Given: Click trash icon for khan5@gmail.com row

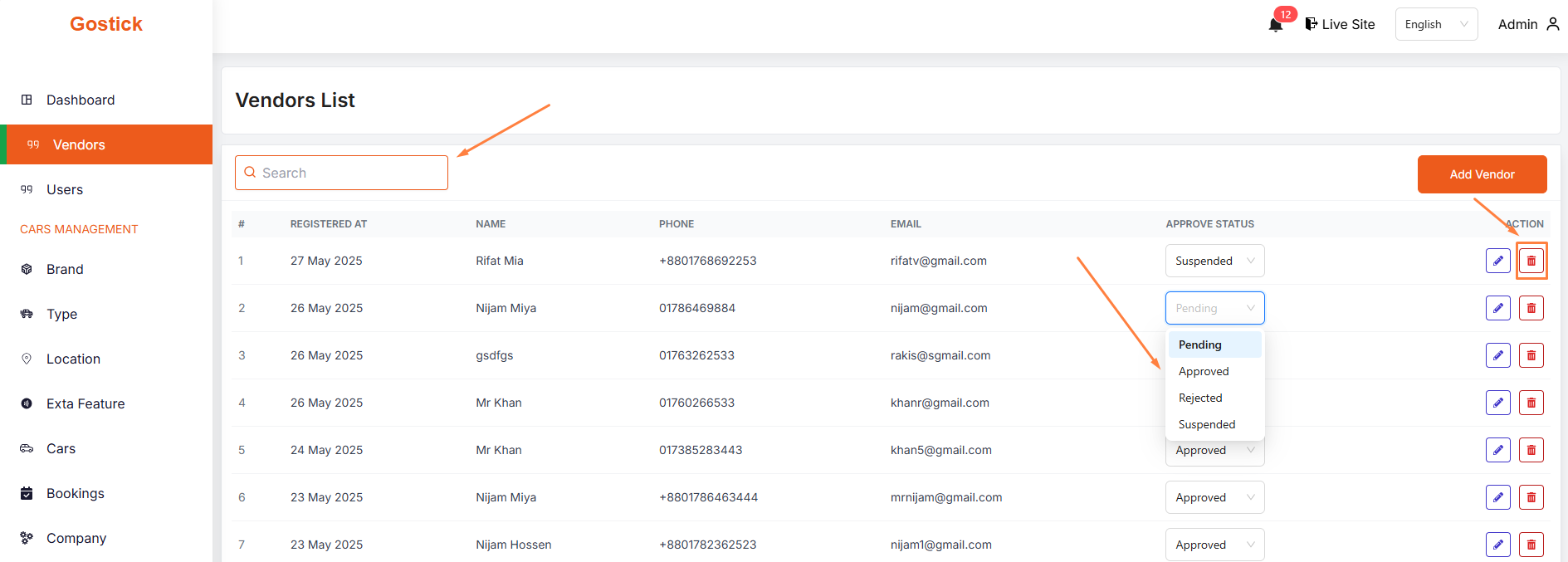Looking at the screenshot, I should click(x=1531, y=450).
